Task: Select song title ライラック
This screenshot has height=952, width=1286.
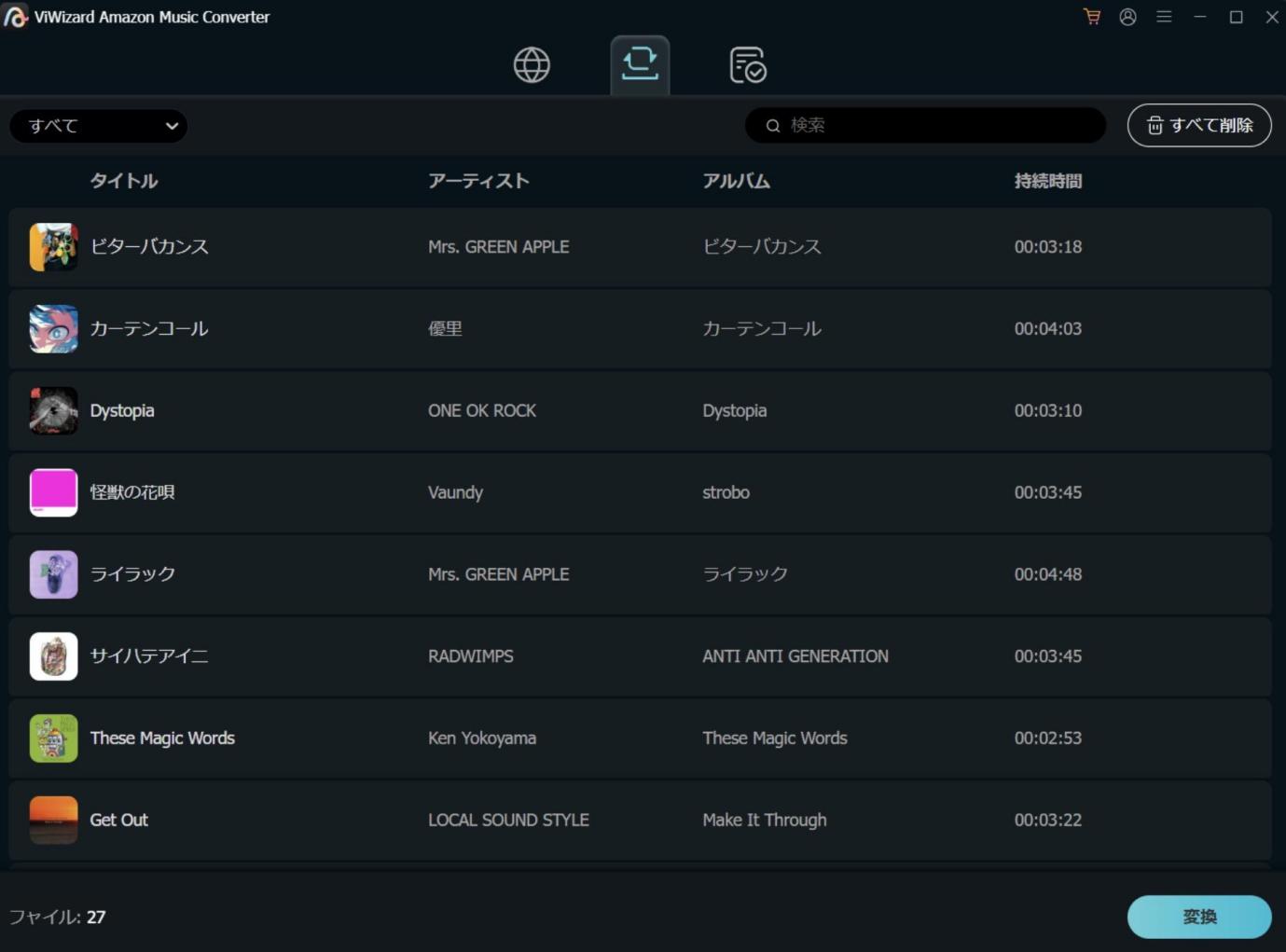Action: [x=132, y=574]
